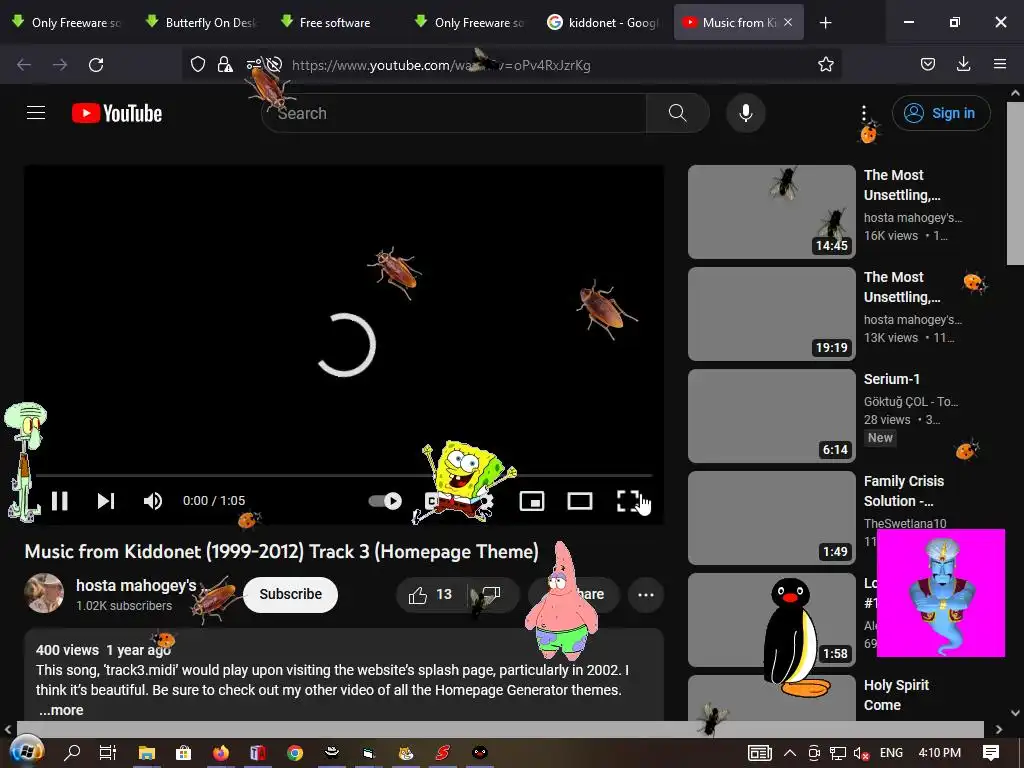1024x768 pixels.
Task: Launch Google Chrome from the taskbar
Action: [x=295, y=752]
